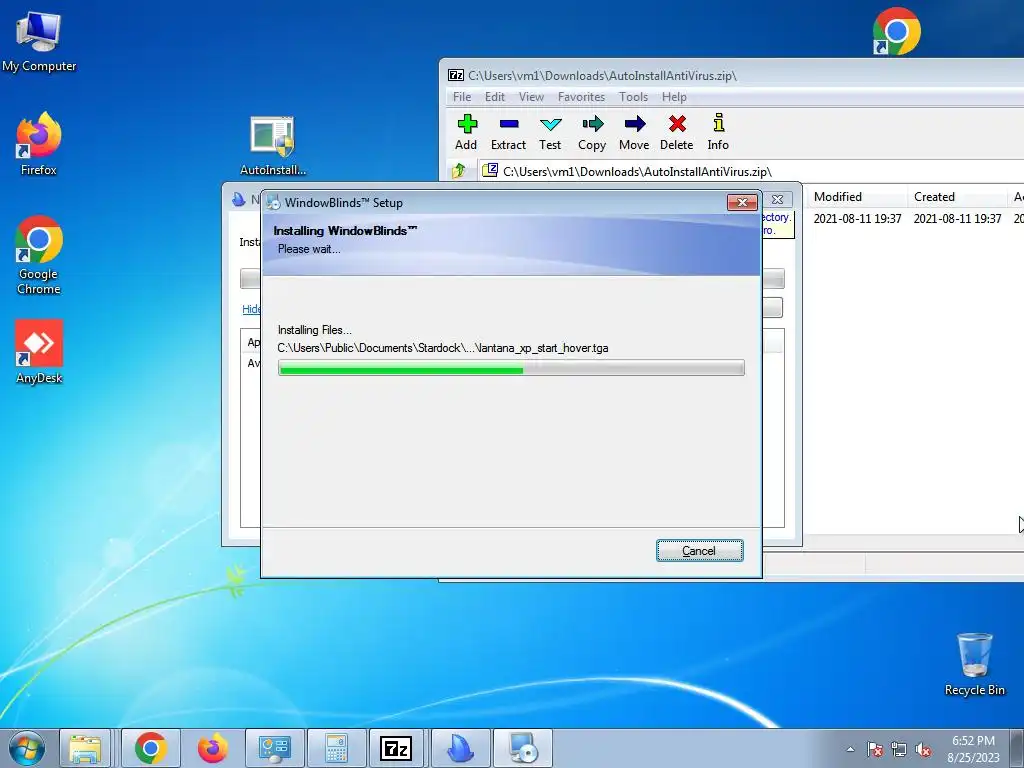This screenshot has height=768, width=1024.
Task: Select the AutoInstall desktop icon
Action: (x=273, y=146)
